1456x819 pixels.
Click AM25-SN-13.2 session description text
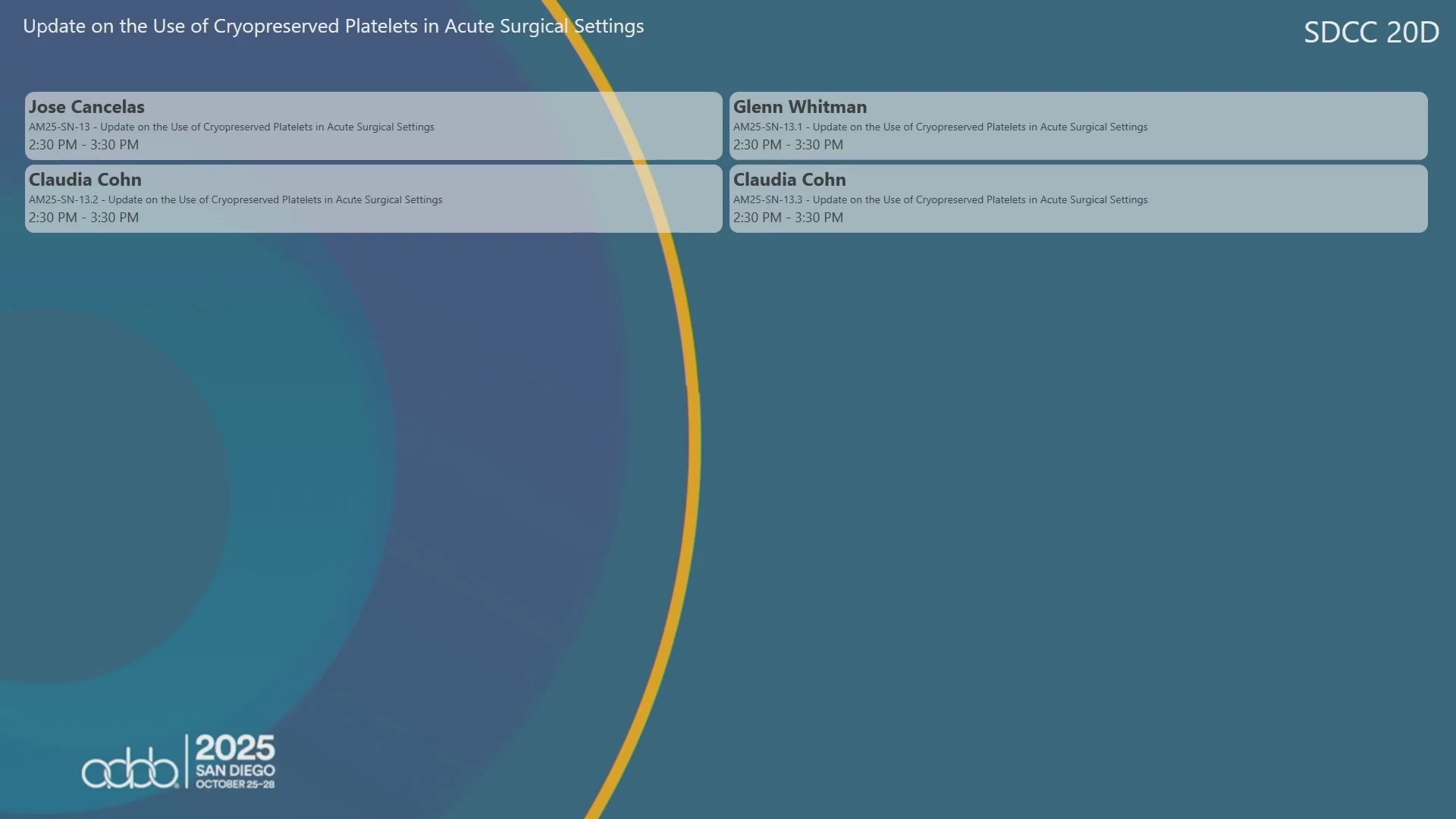[x=235, y=199]
